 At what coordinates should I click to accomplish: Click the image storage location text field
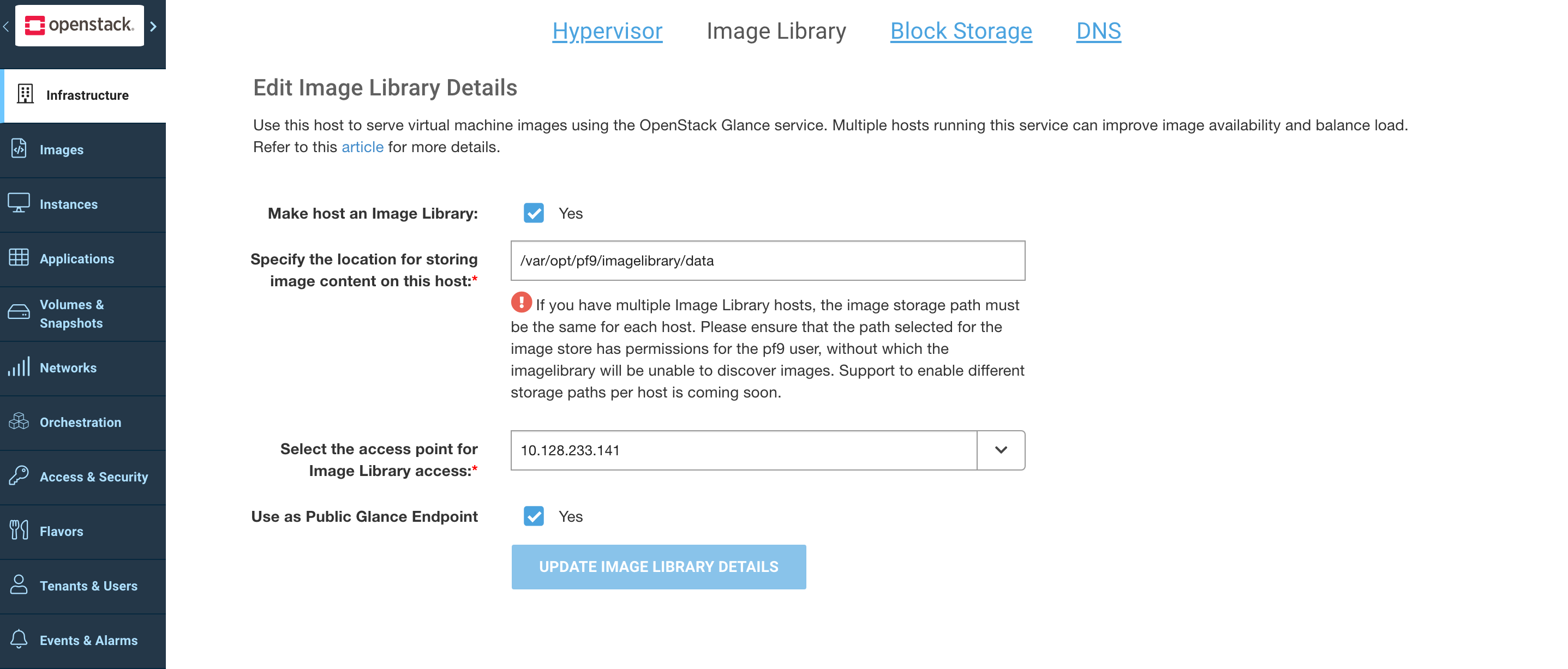click(768, 261)
